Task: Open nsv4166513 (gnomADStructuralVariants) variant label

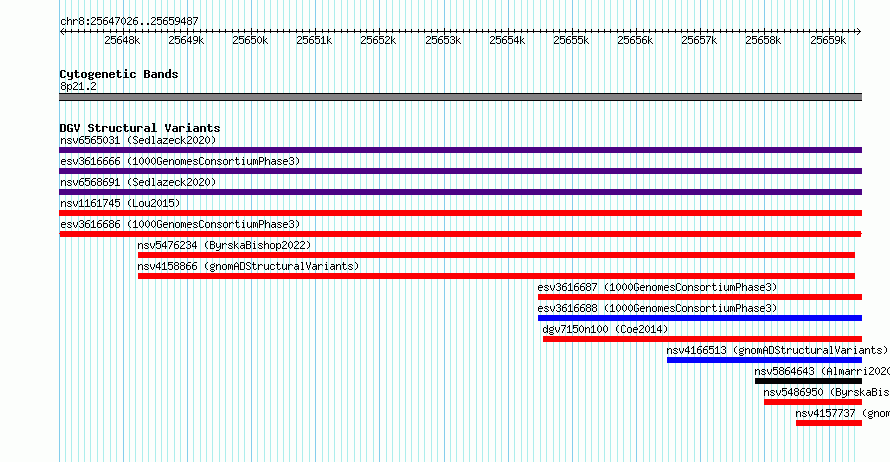Action: click(x=777, y=350)
